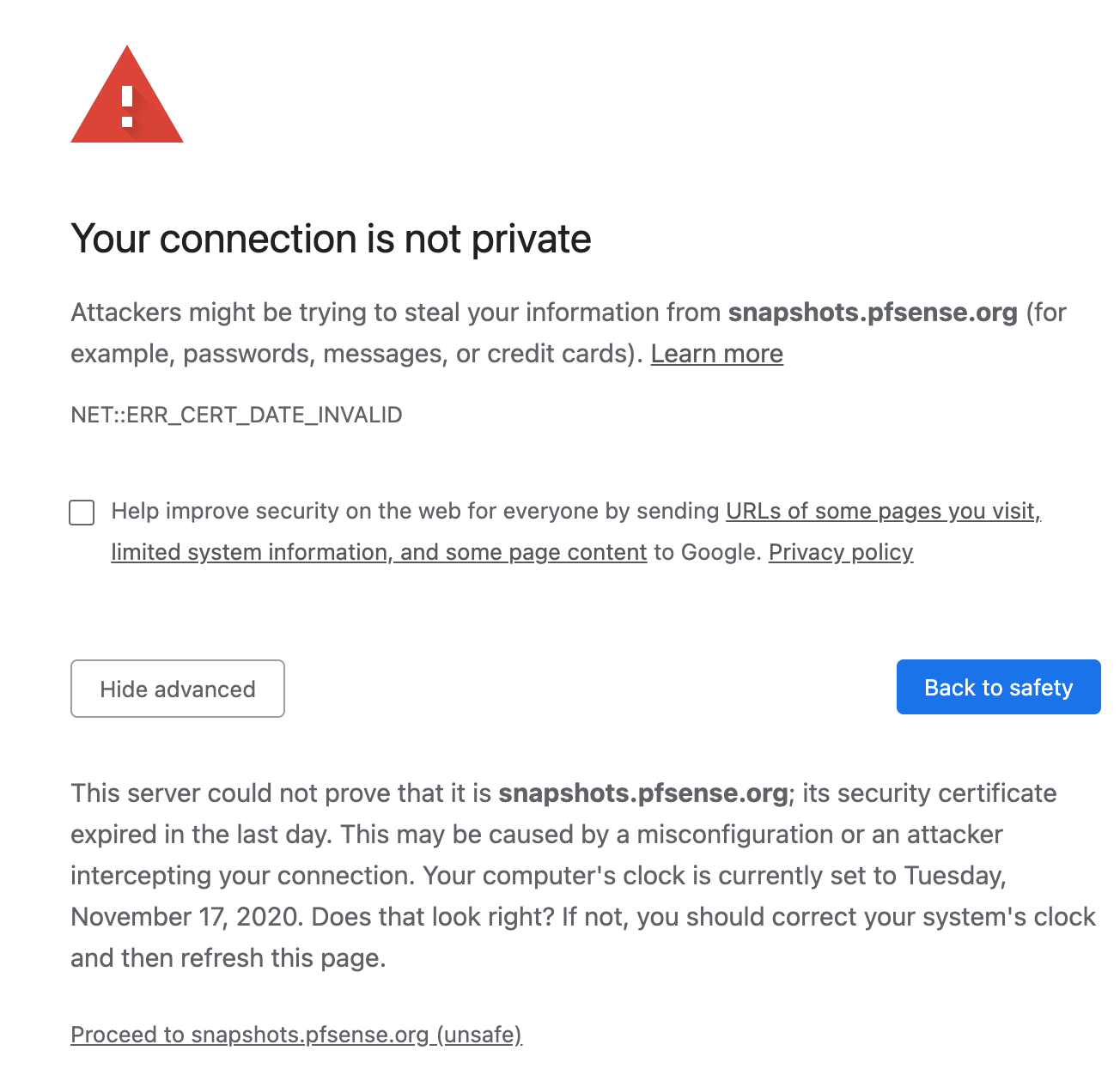Open the Privacy policy link

(x=841, y=552)
